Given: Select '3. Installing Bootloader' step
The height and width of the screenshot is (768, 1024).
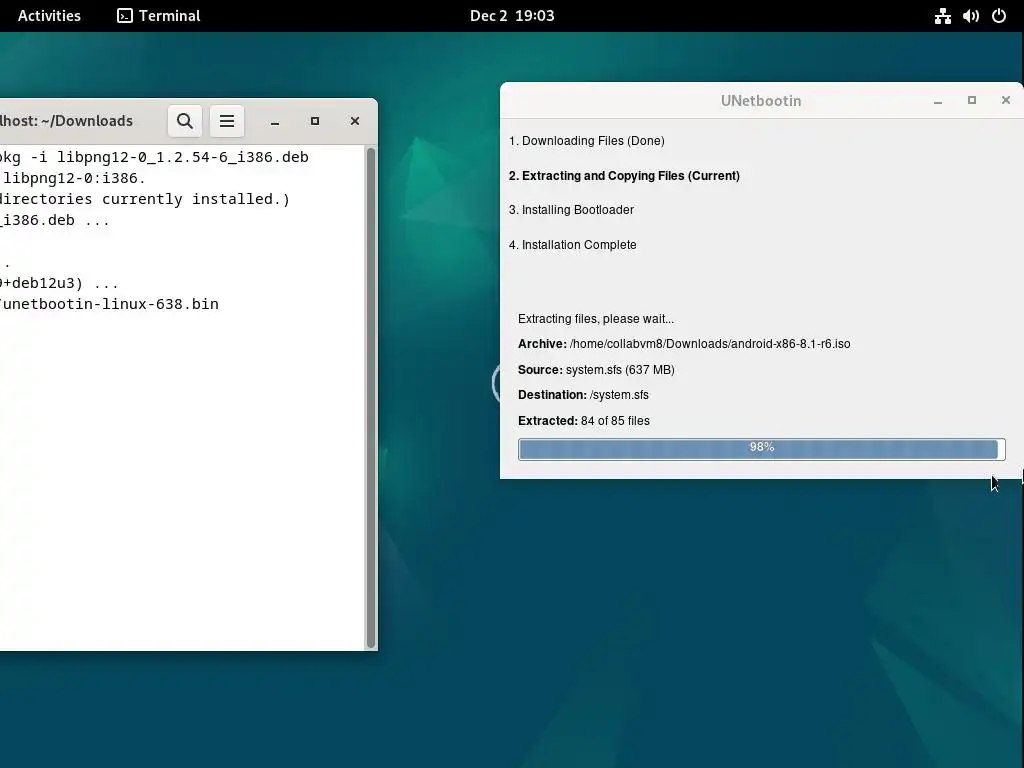Looking at the screenshot, I should pos(571,210).
